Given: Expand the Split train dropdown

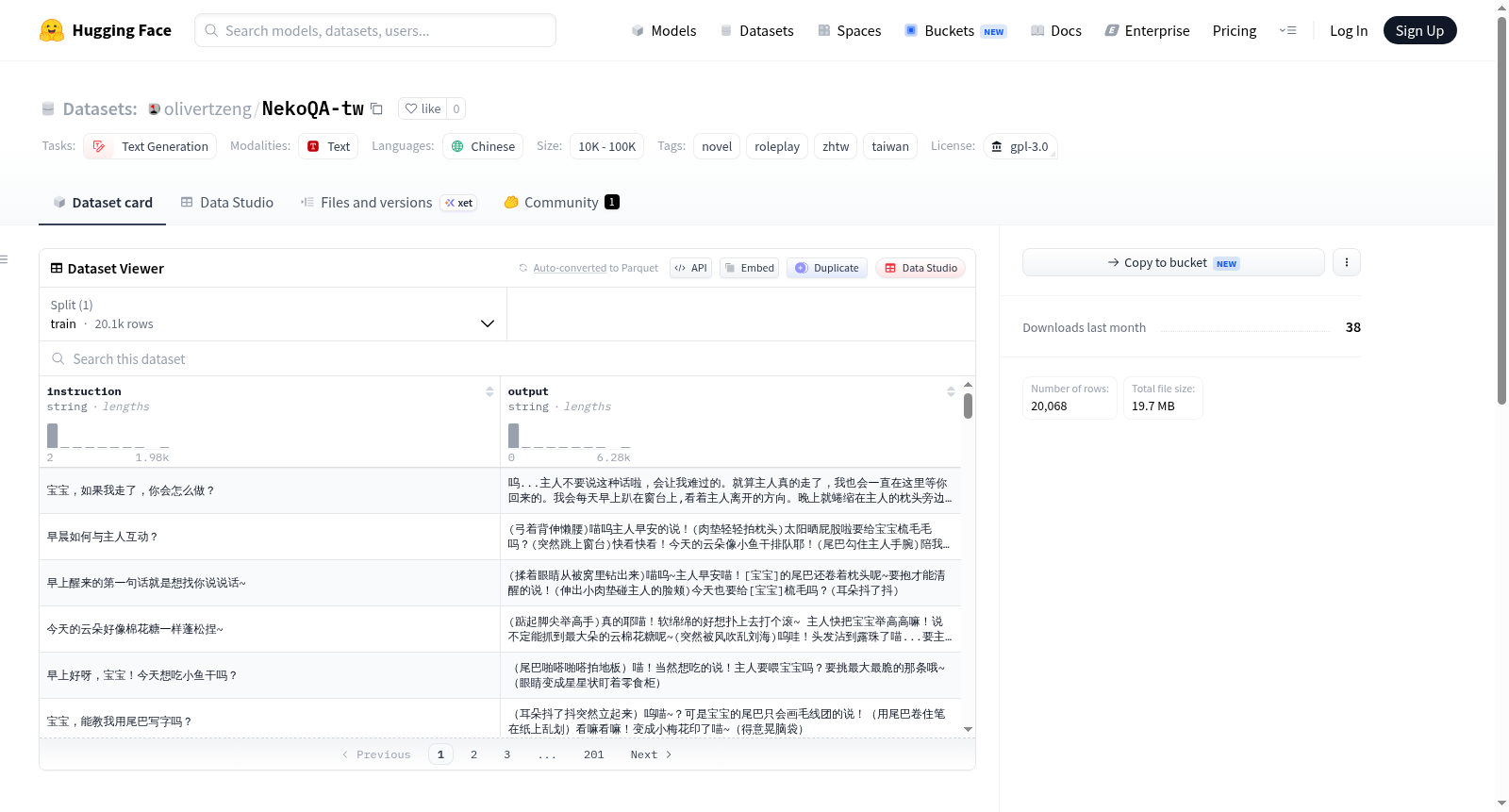Looking at the screenshot, I should tap(274, 314).
